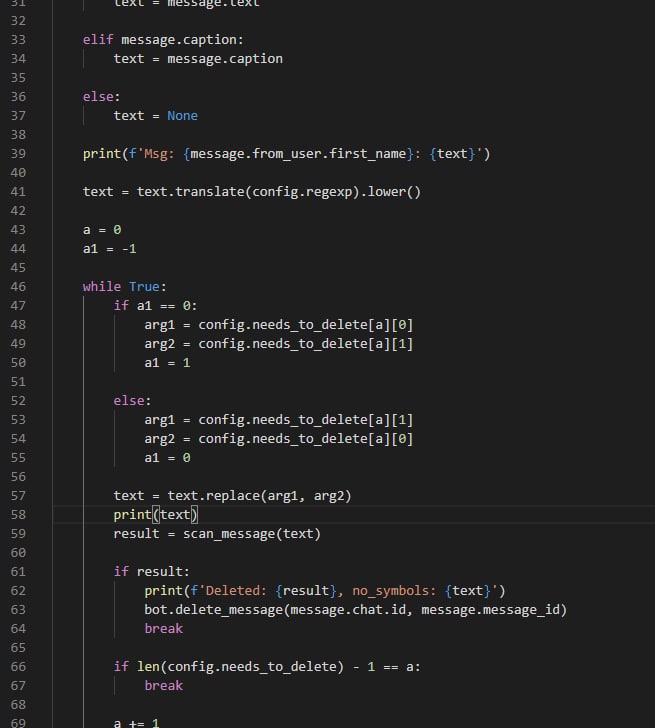The width and height of the screenshot is (655, 728).
Task: Click line number 58 in the gutter
Action: click(18, 515)
